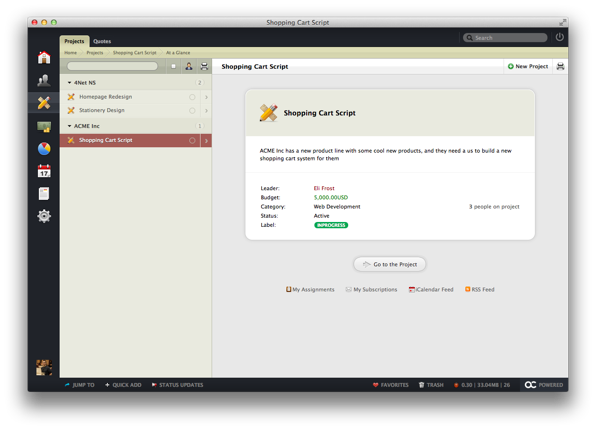Open the Projects pencil-and-ruler sidebar icon
The image size is (596, 430).
(44, 103)
